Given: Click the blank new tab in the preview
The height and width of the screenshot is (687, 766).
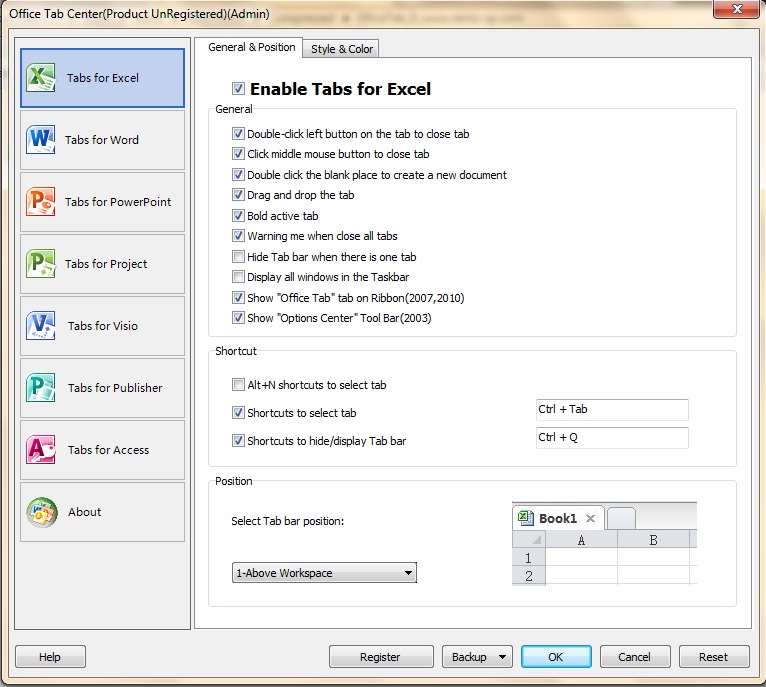Looking at the screenshot, I should coord(621,519).
